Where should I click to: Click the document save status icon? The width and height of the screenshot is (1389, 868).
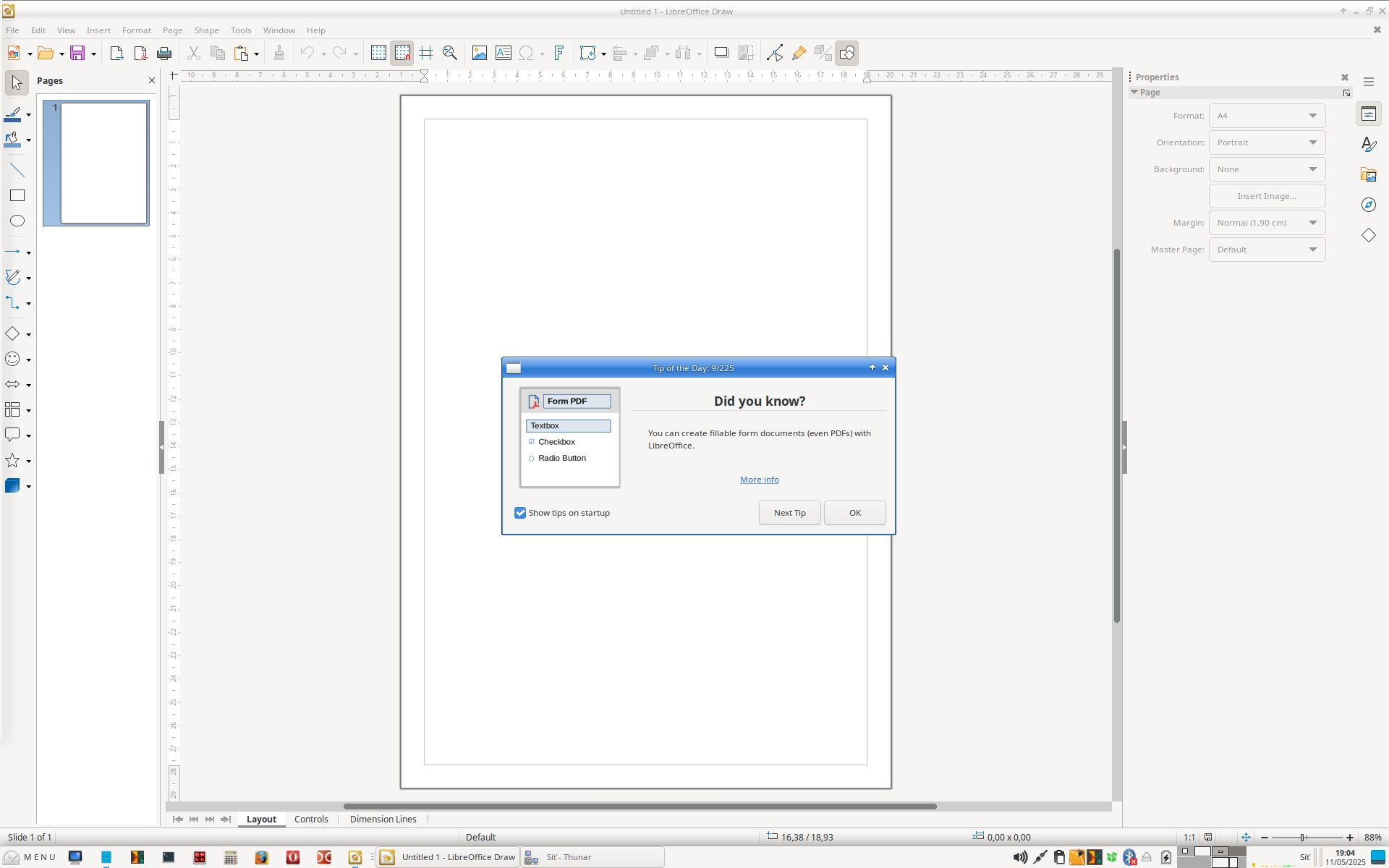pyautogui.click(x=1208, y=837)
